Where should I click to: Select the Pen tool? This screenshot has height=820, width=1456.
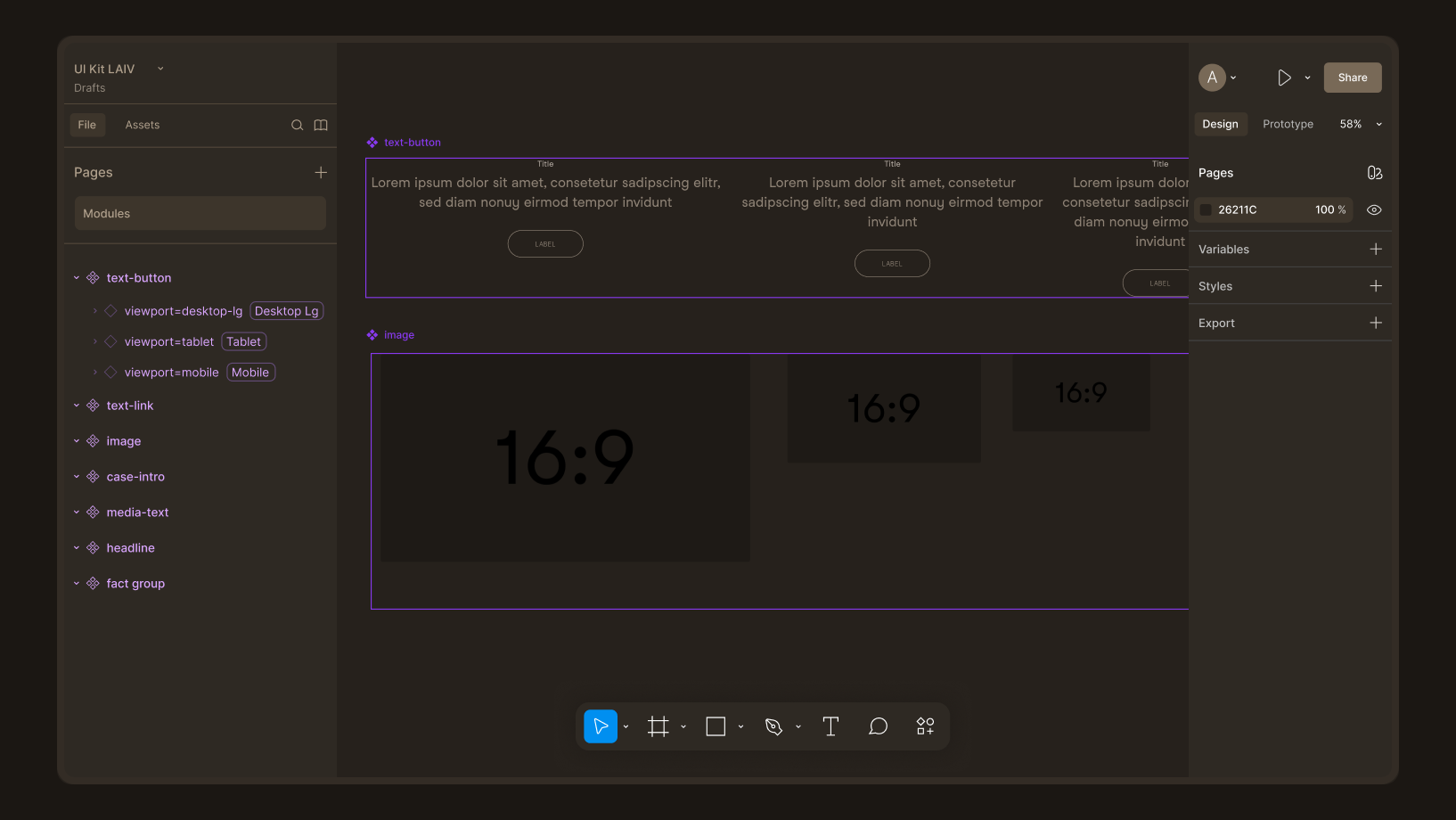773,726
